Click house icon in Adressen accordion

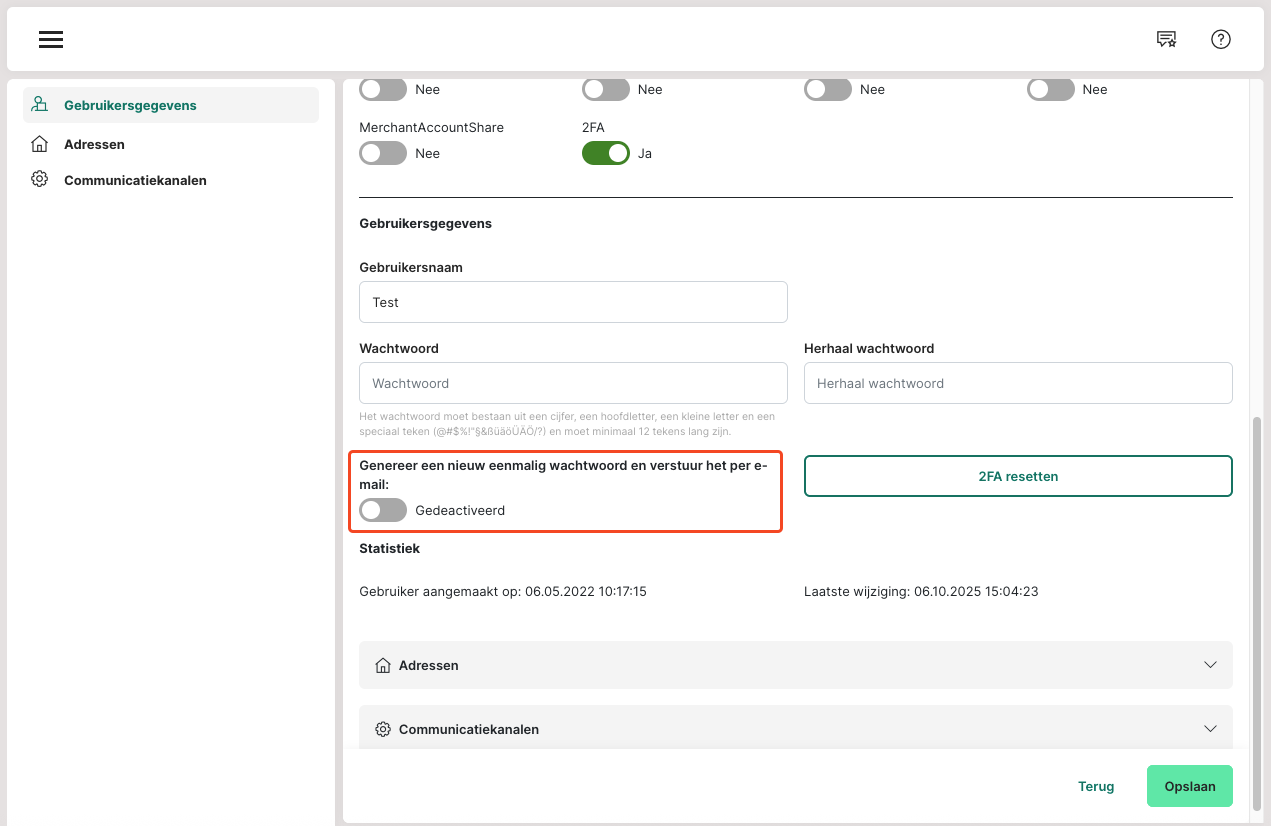click(382, 665)
